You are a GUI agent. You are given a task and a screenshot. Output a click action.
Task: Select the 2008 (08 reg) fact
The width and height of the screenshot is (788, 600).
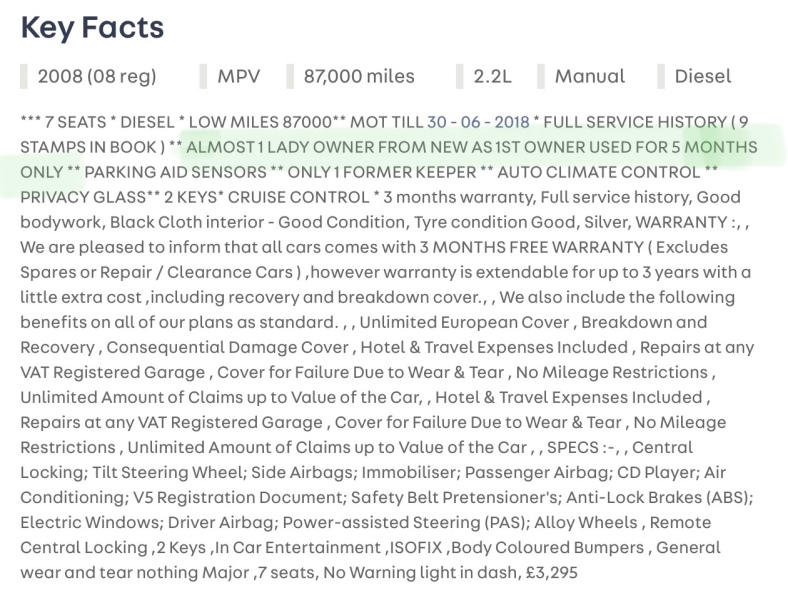[x=97, y=76]
